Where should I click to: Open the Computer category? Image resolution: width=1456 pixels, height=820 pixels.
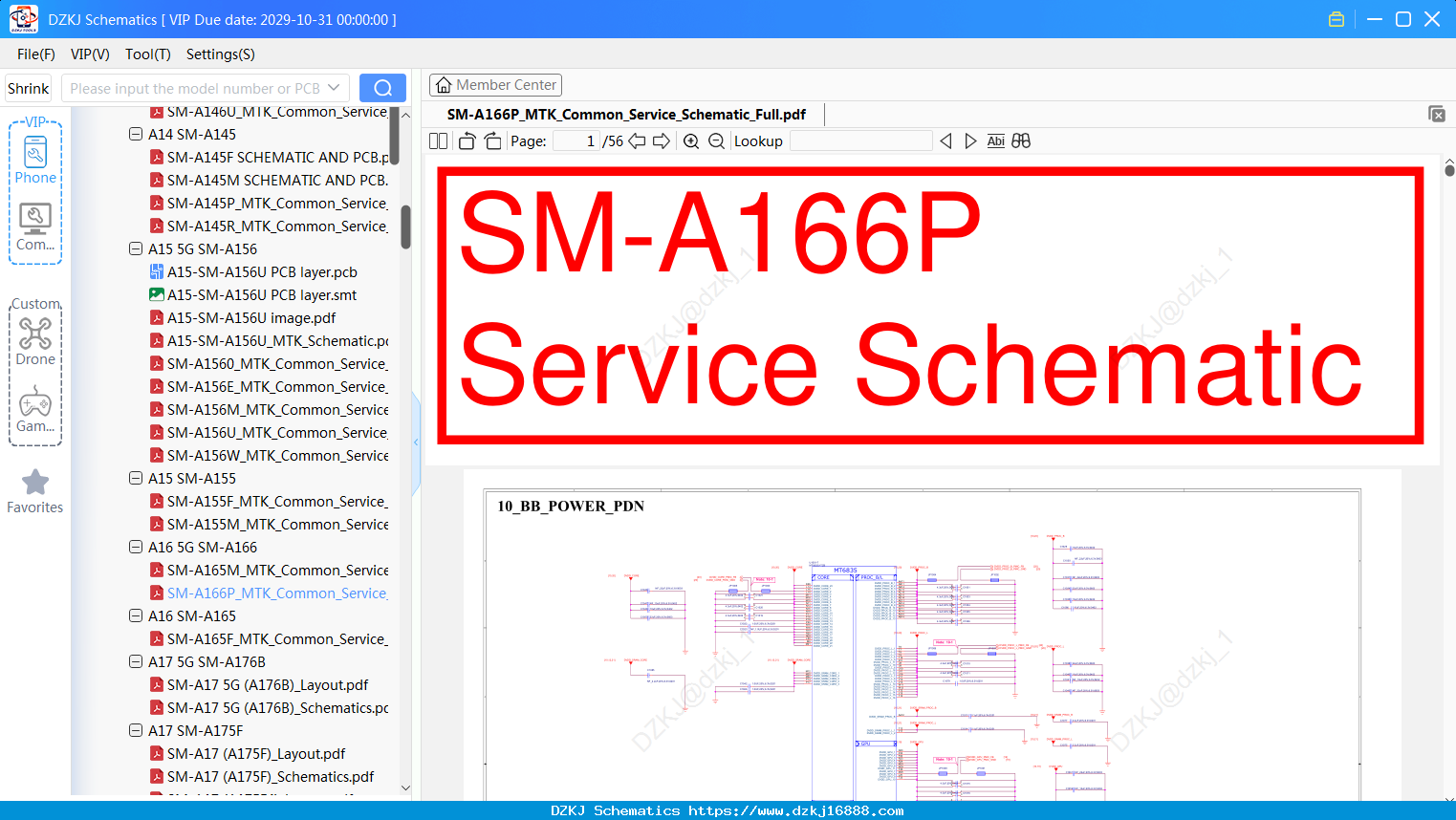(x=35, y=227)
